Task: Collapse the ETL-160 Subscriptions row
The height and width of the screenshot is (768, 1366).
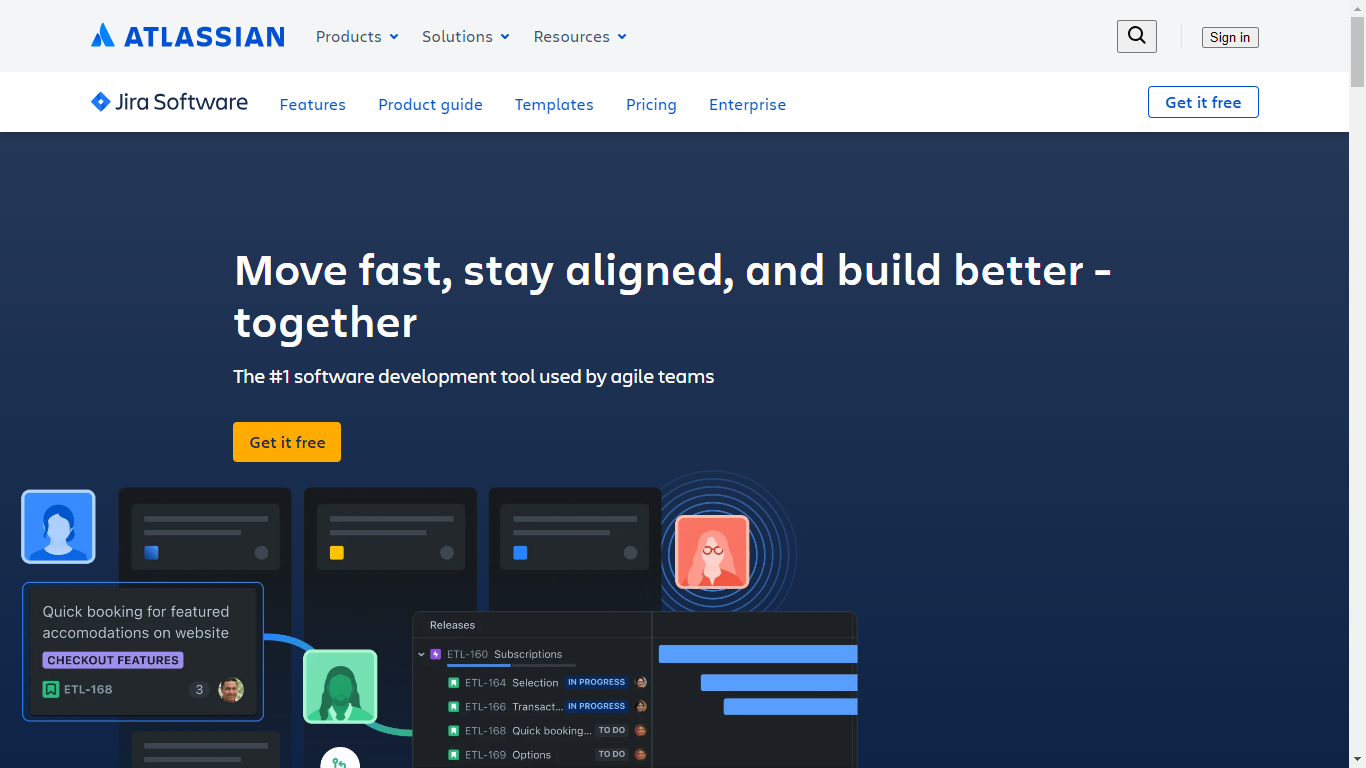Action: coord(421,654)
